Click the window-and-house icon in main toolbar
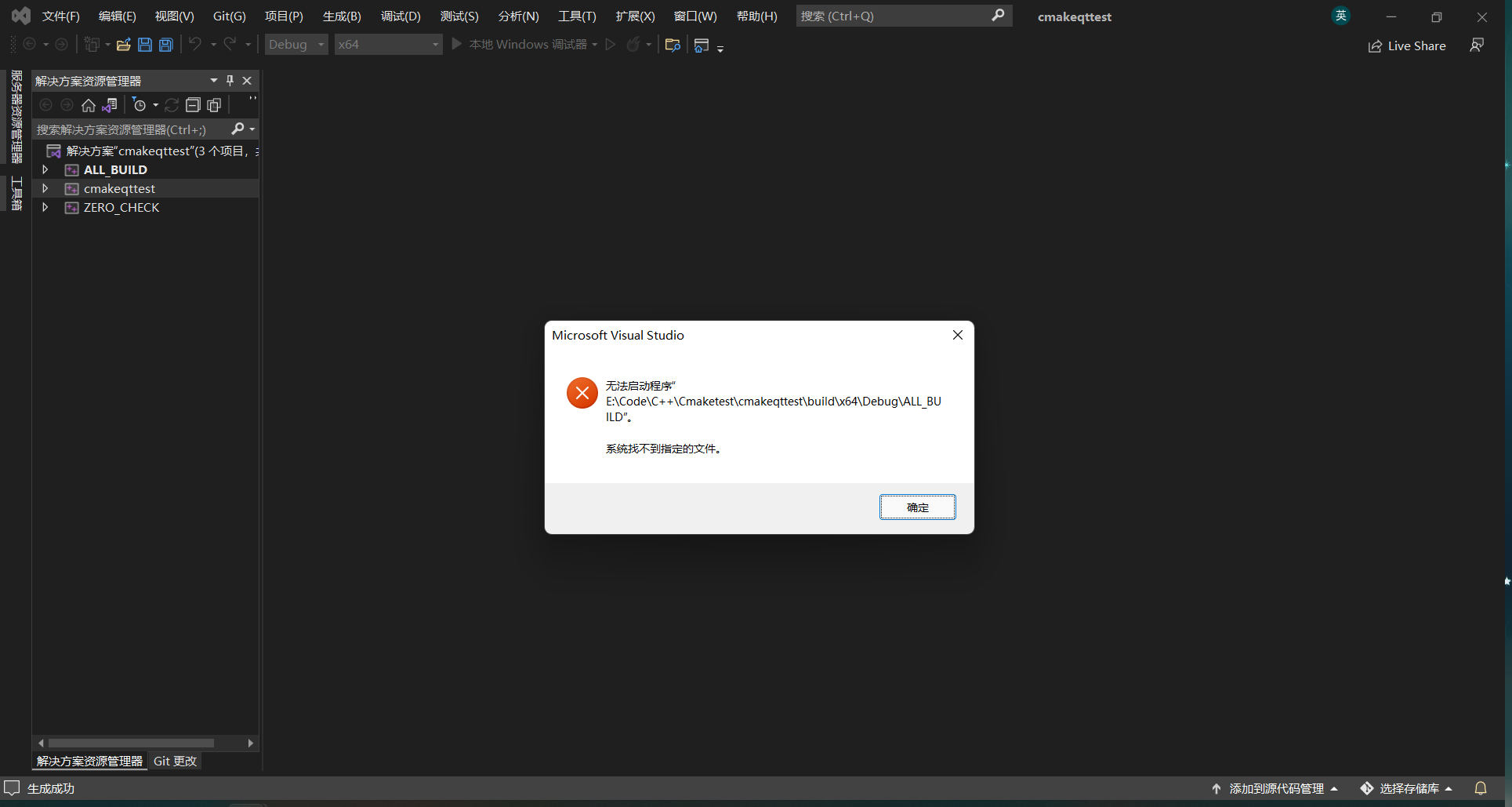The width and height of the screenshot is (1512, 807). pos(702,45)
